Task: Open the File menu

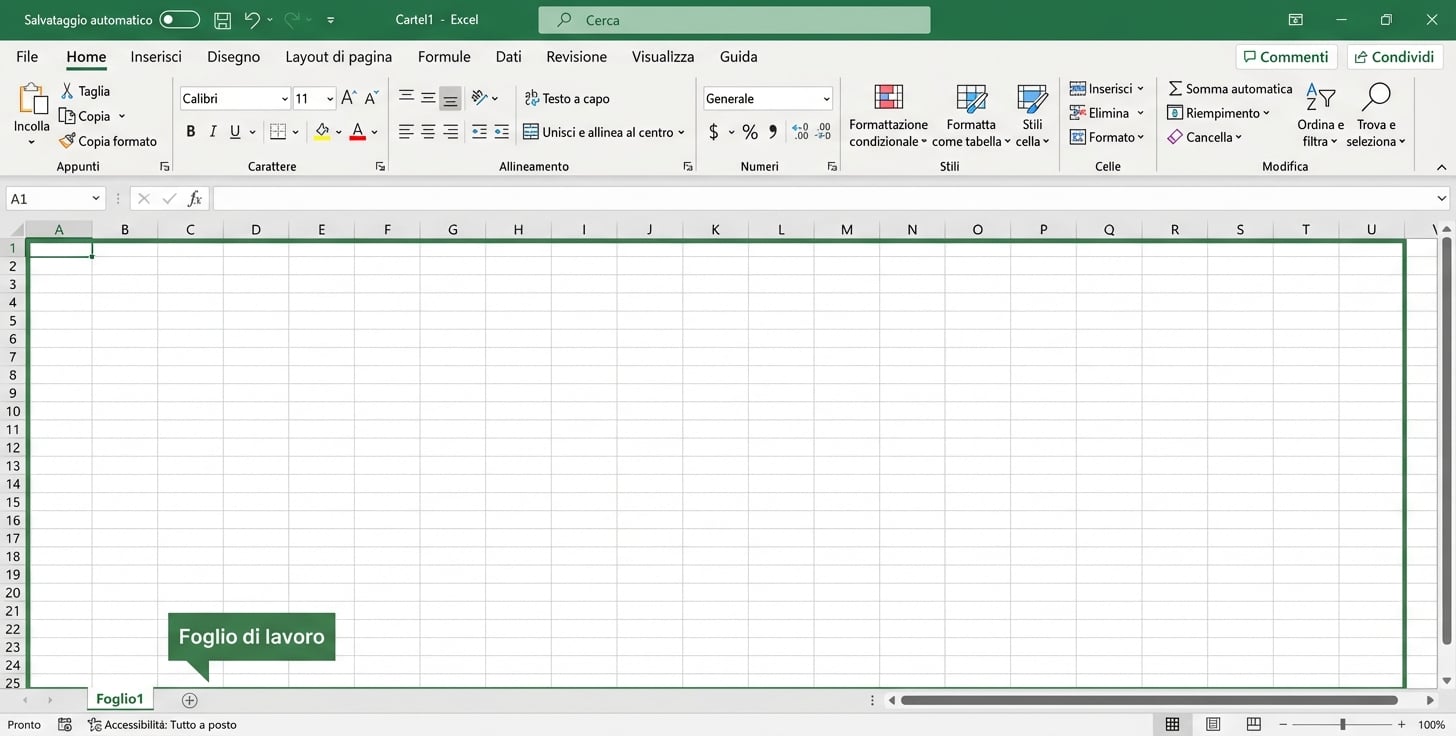Action: (x=27, y=57)
